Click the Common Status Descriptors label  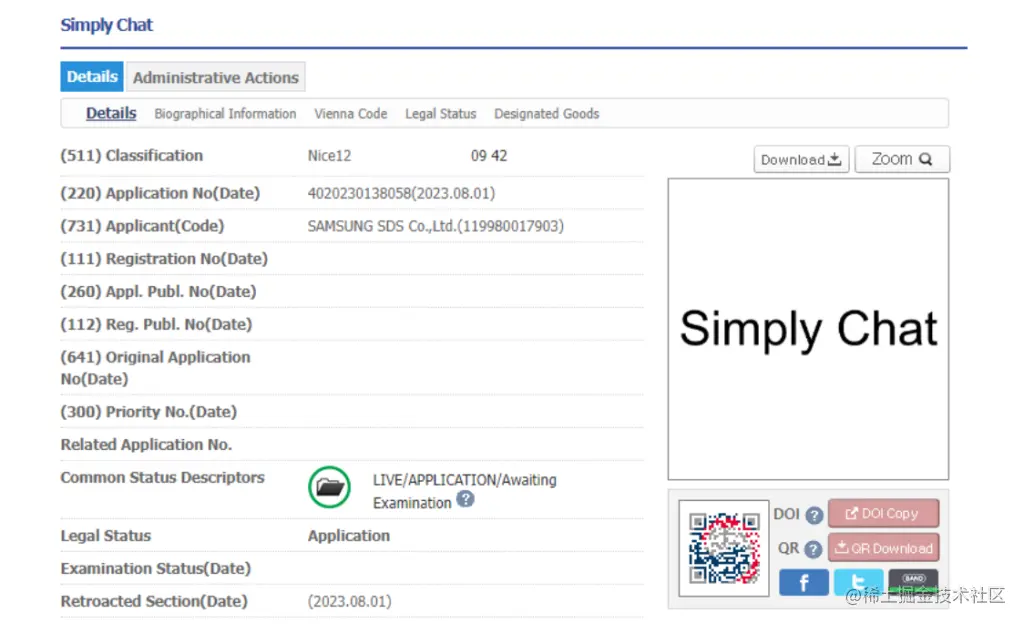(x=163, y=478)
